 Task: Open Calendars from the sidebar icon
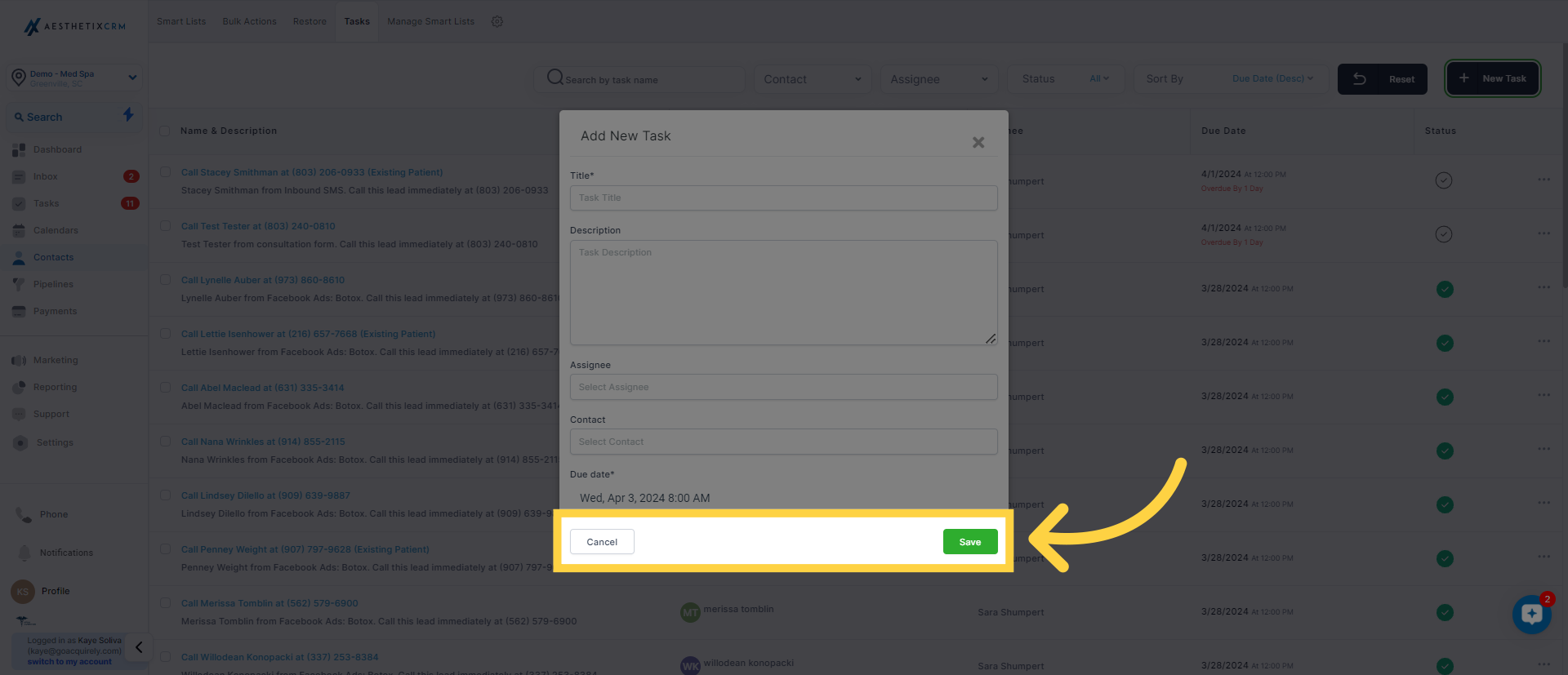pyautogui.click(x=19, y=231)
